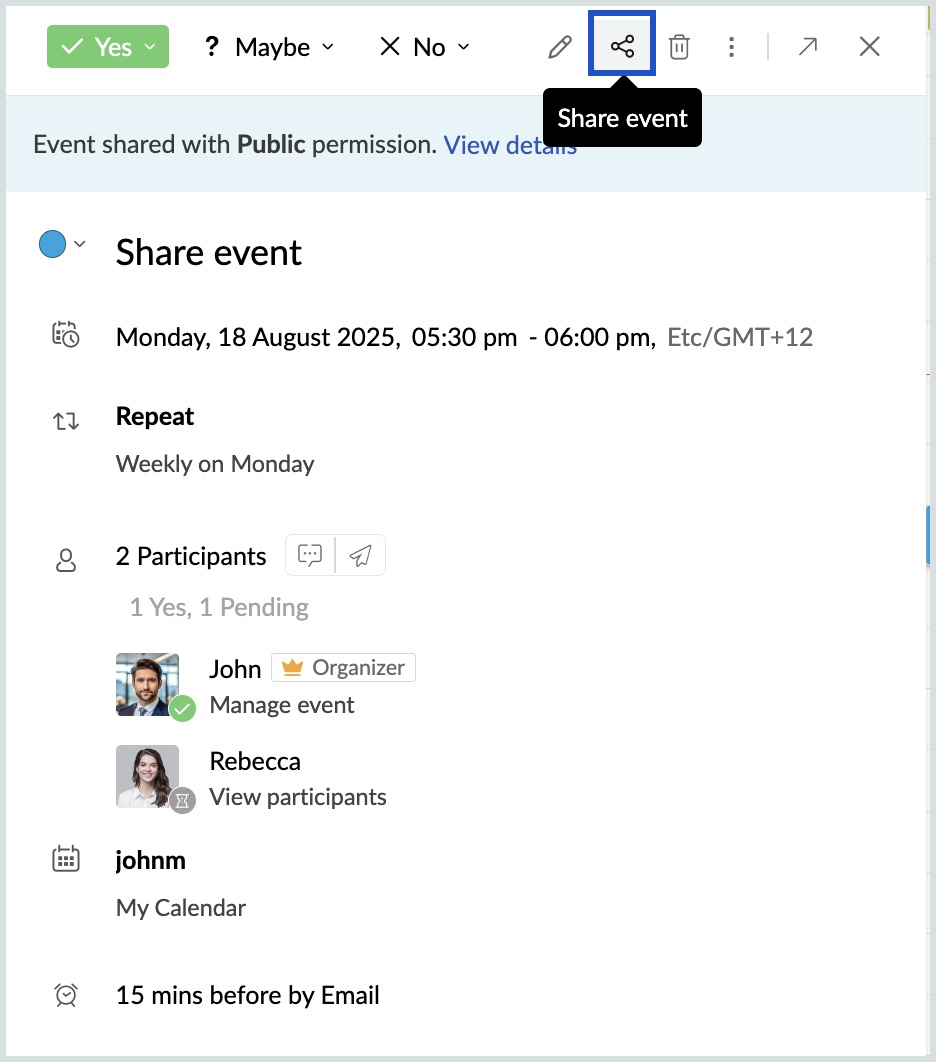Select the participants person icon

tap(65, 561)
